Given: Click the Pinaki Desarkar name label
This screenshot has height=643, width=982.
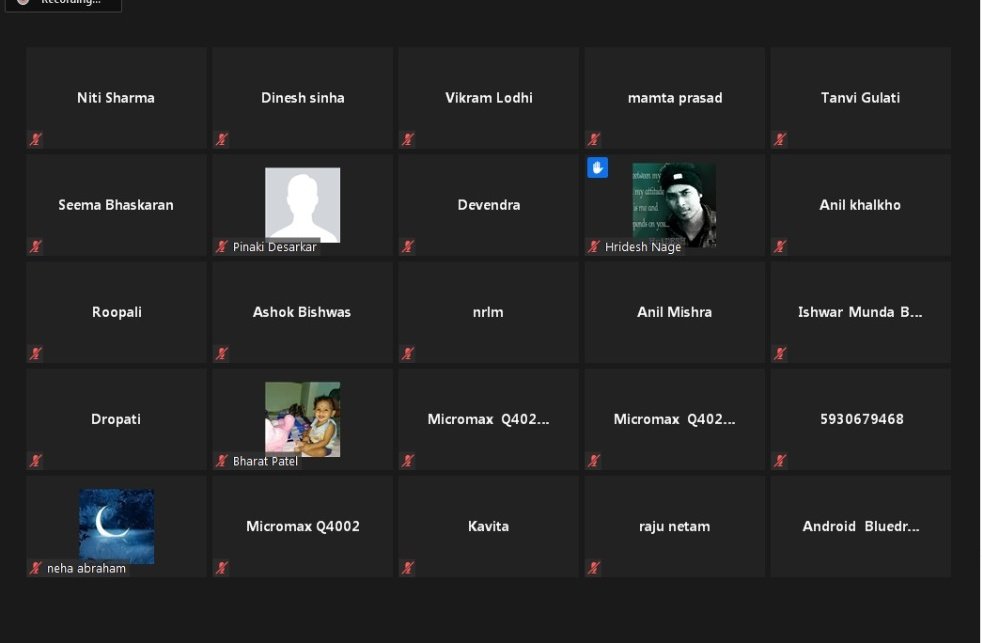Looking at the screenshot, I should click(x=274, y=247).
